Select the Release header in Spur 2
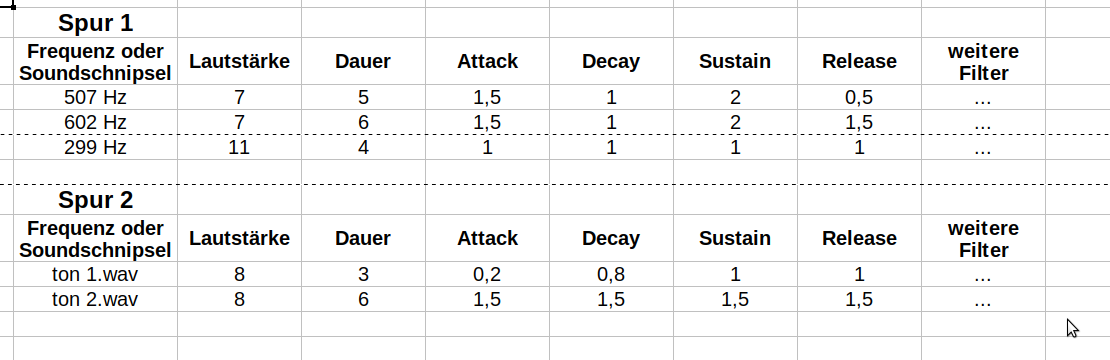Image resolution: width=1110 pixels, height=360 pixels. pos(859,238)
